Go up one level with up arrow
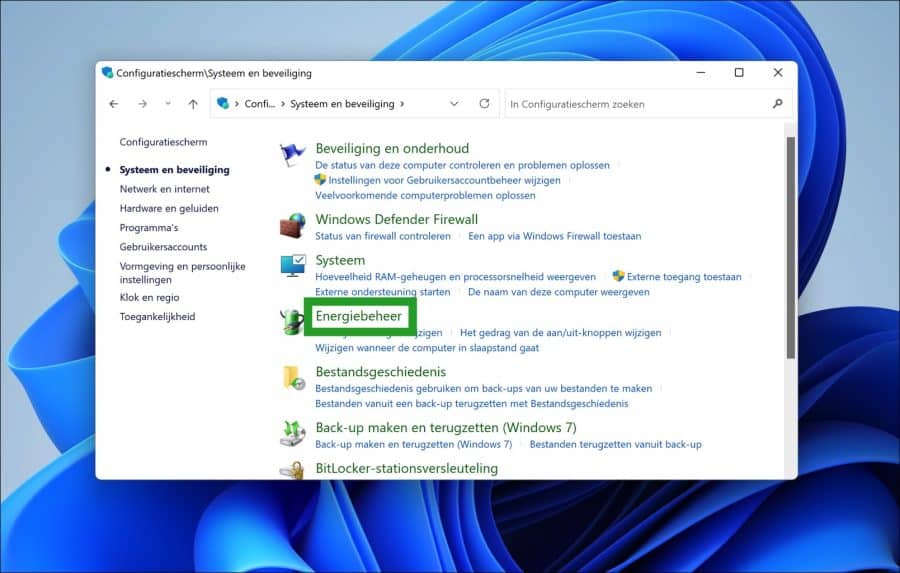 tap(193, 104)
